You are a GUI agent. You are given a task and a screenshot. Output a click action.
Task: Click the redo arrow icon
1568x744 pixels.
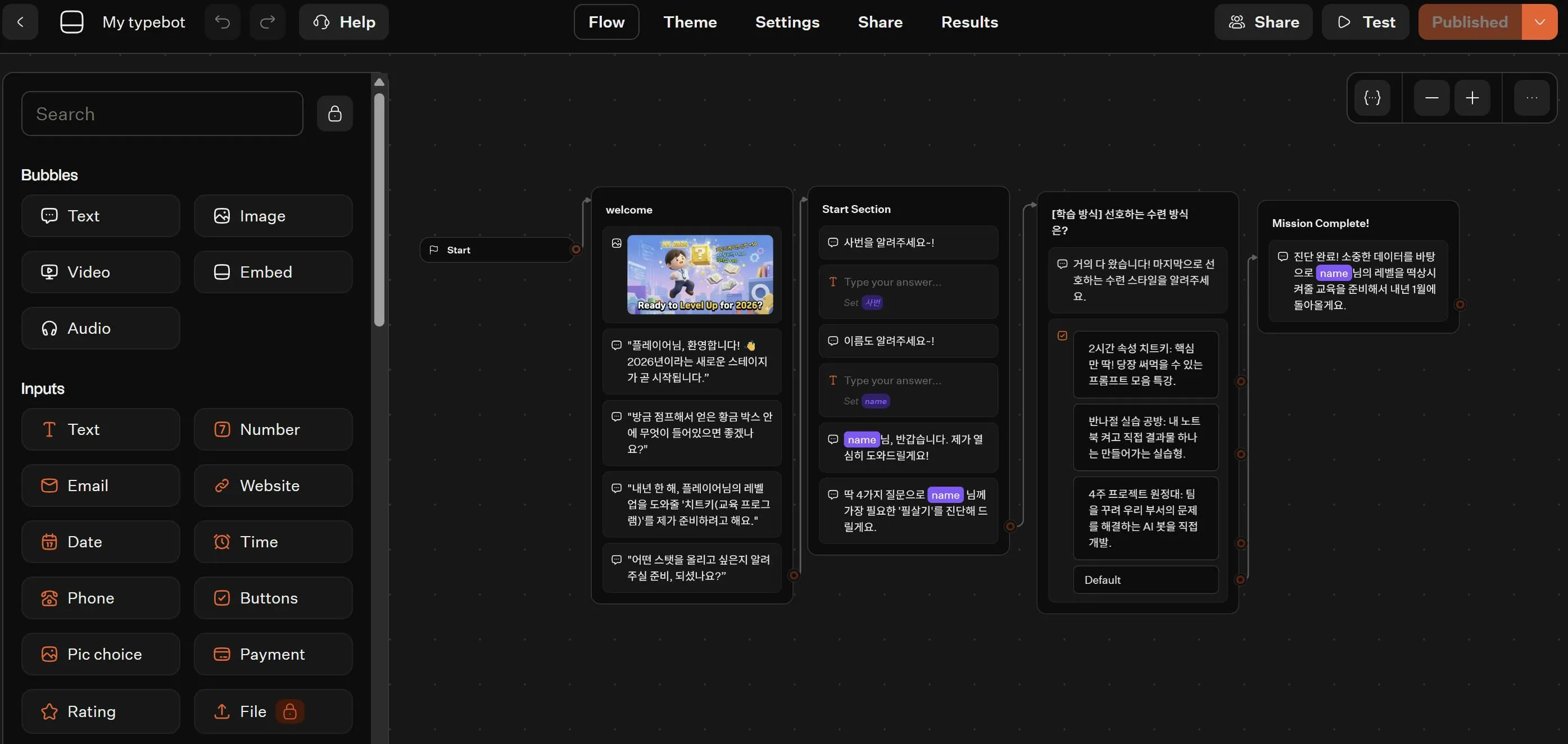click(267, 22)
